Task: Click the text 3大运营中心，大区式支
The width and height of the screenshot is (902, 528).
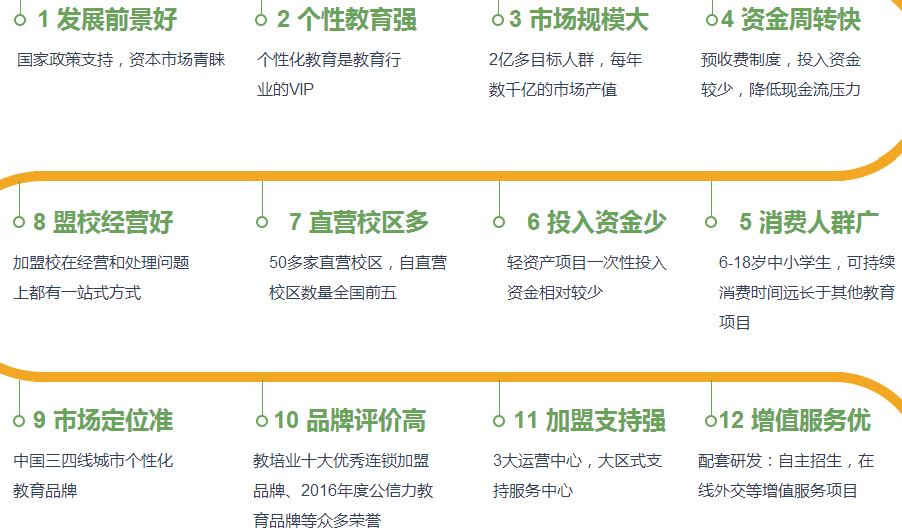Action: click(x=577, y=461)
